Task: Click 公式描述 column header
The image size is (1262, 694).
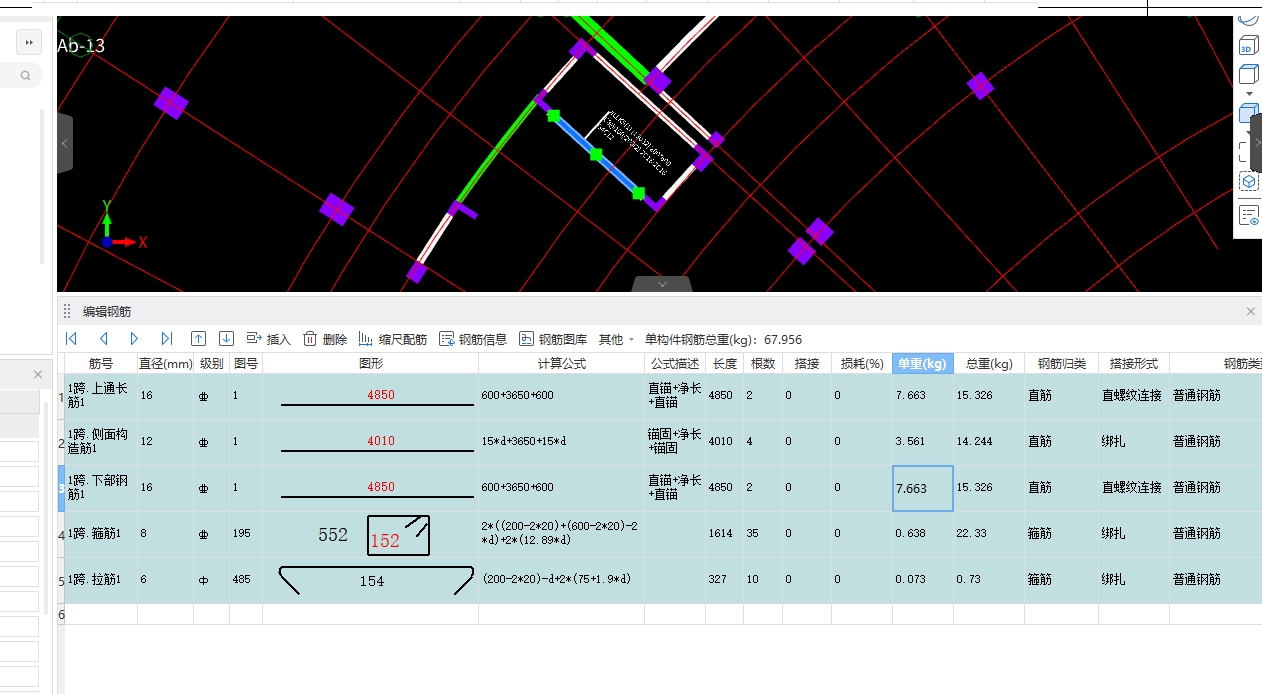Action: click(x=675, y=364)
